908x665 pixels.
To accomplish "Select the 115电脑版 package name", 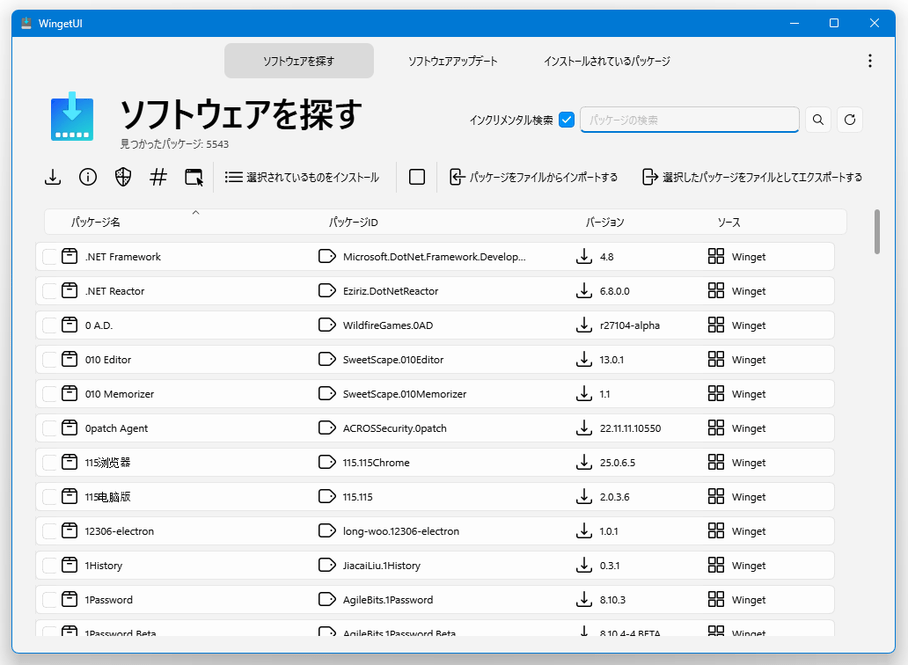I will coord(108,496).
